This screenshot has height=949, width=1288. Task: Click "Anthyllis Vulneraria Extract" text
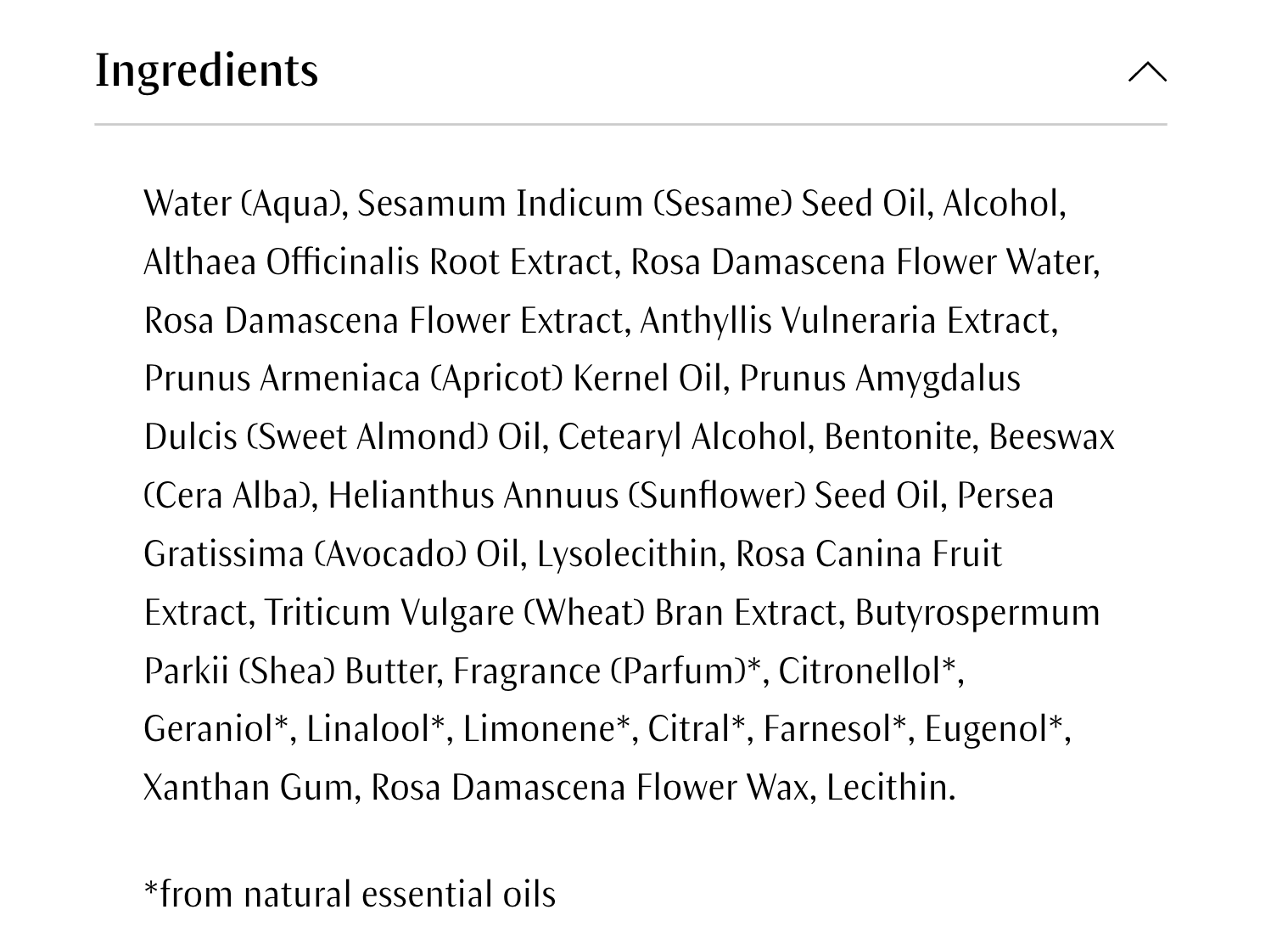tap(847, 321)
